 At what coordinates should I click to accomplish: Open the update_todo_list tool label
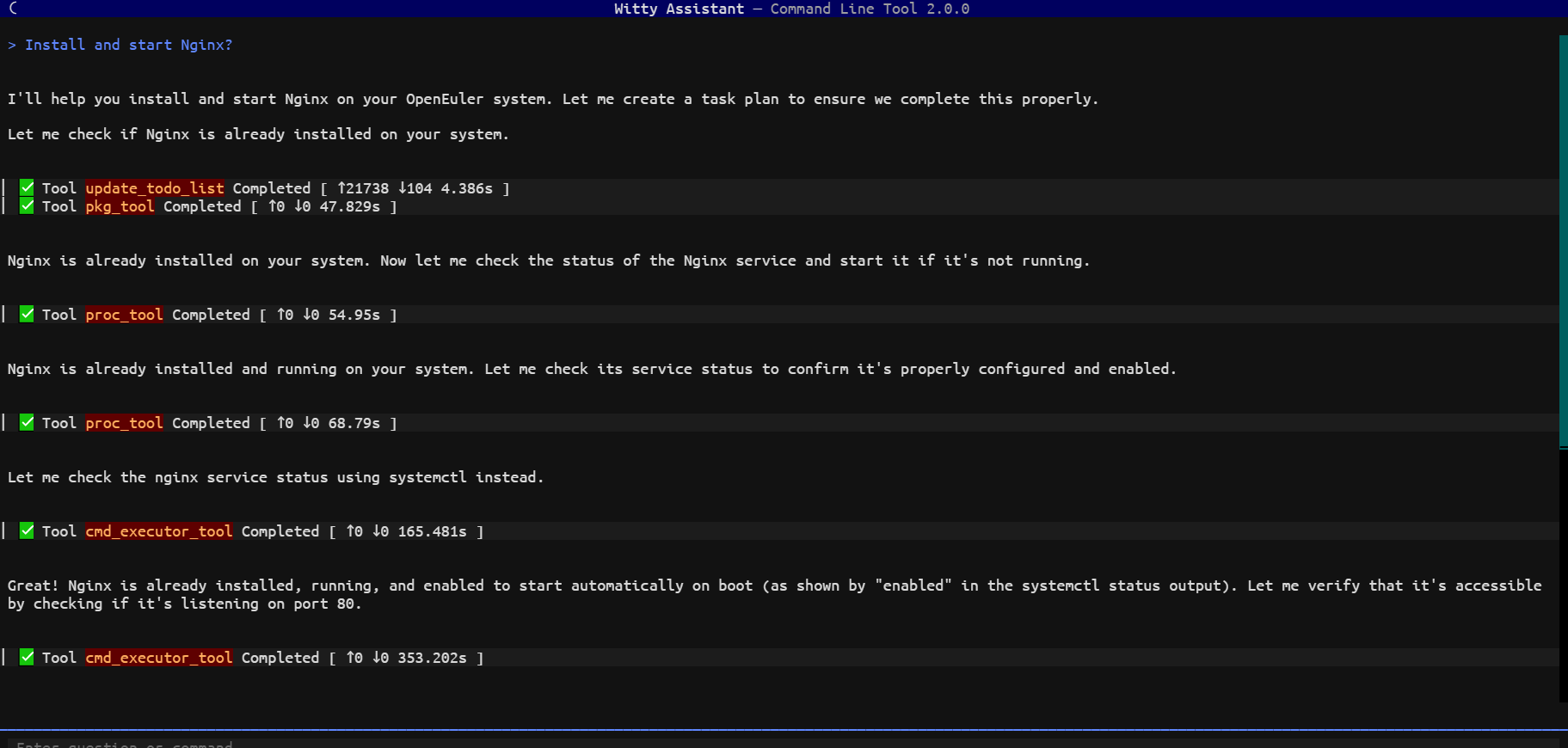tap(155, 188)
